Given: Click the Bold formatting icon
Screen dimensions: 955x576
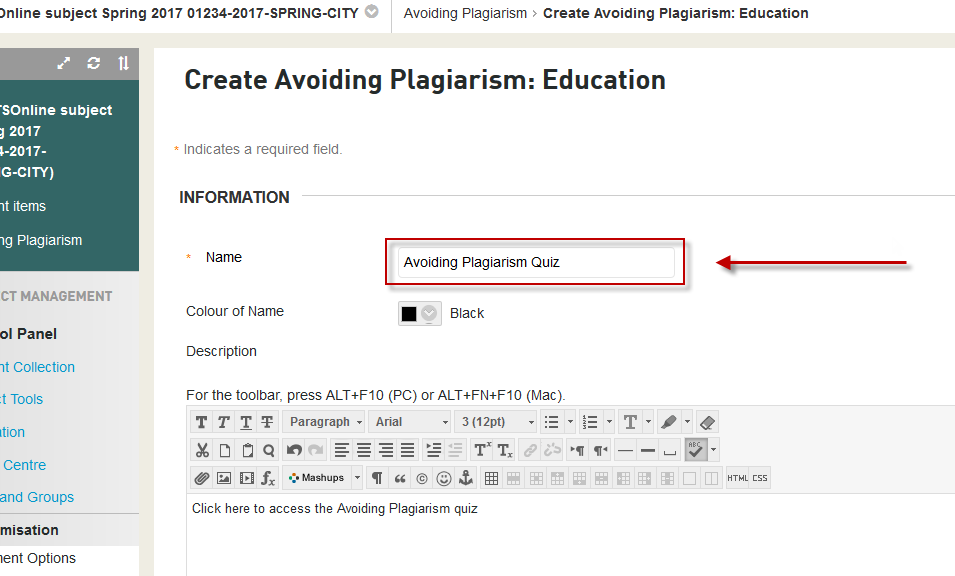Looking at the screenshot, I should (202, 422).
